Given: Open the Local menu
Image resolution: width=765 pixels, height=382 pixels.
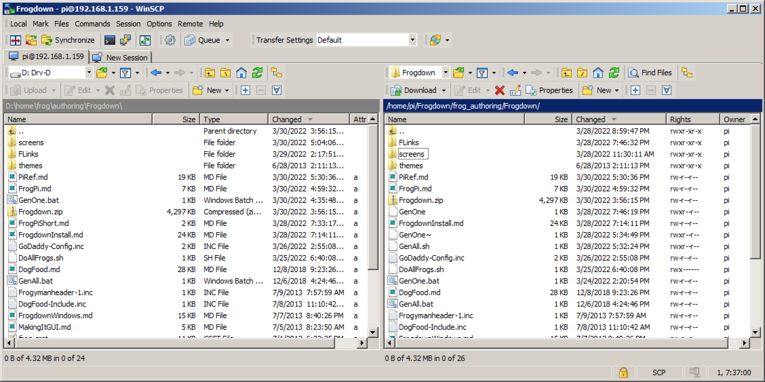Looking at the screenshot, I should (19, 23).
